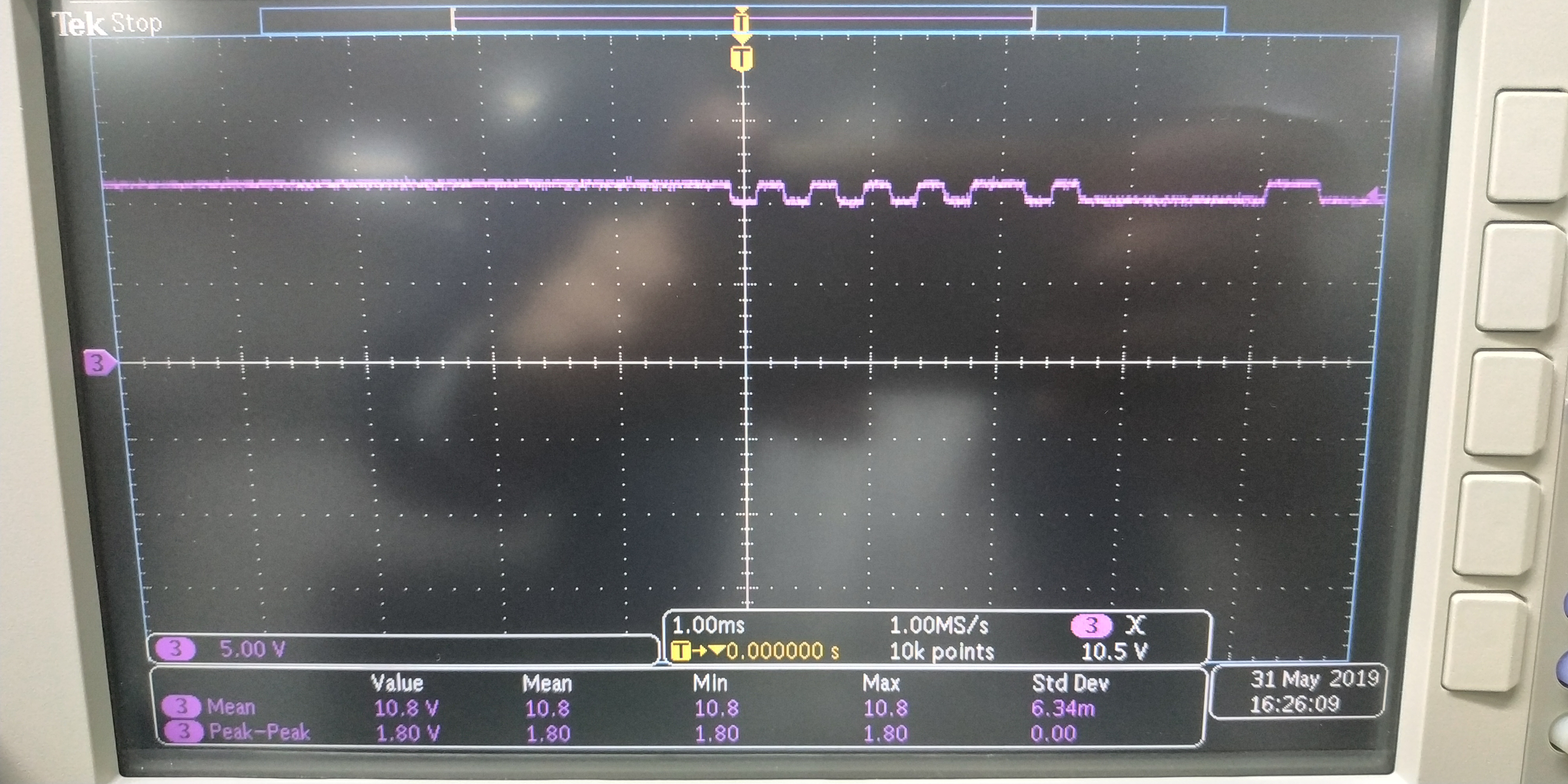Viewport: 1568px width, 784px height.
Task: Click the yellow T delay icon
Action: point(680,651)
